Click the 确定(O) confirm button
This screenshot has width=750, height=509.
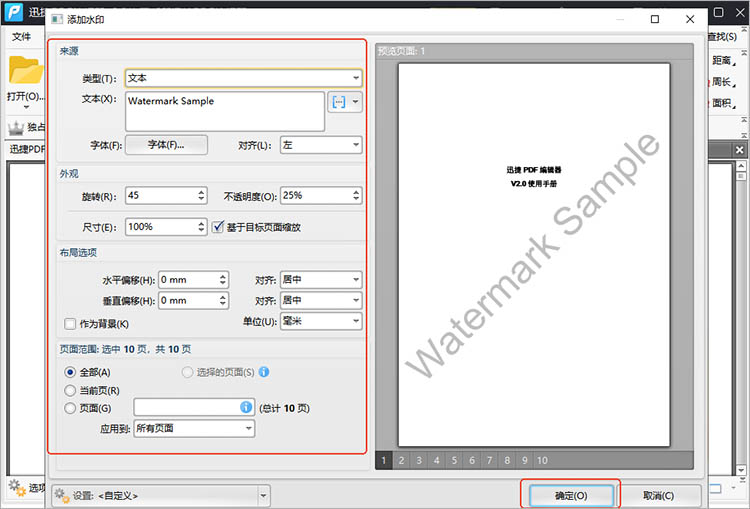point(571,496)
